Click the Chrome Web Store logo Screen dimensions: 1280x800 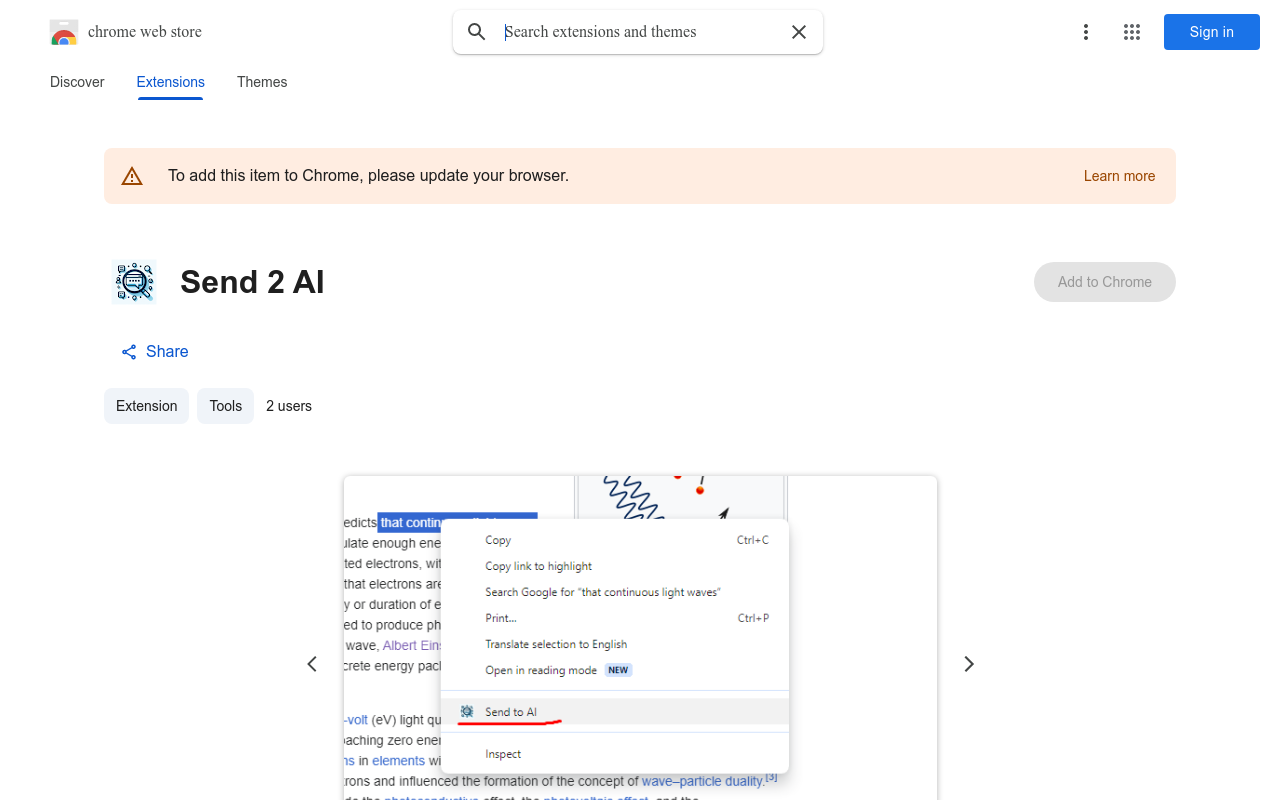click(64, 32)
